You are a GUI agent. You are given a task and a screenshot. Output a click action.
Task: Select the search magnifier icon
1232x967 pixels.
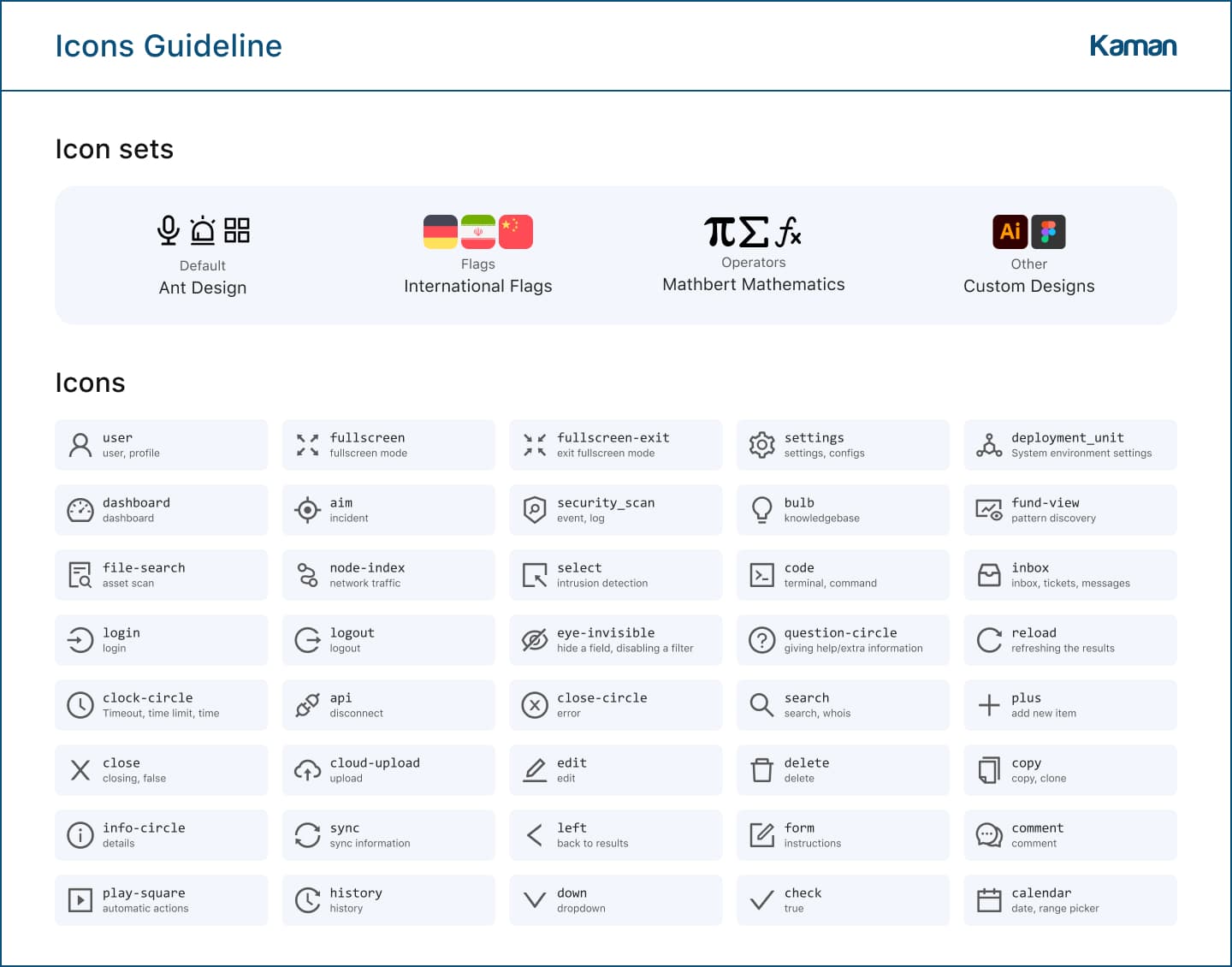761,705
